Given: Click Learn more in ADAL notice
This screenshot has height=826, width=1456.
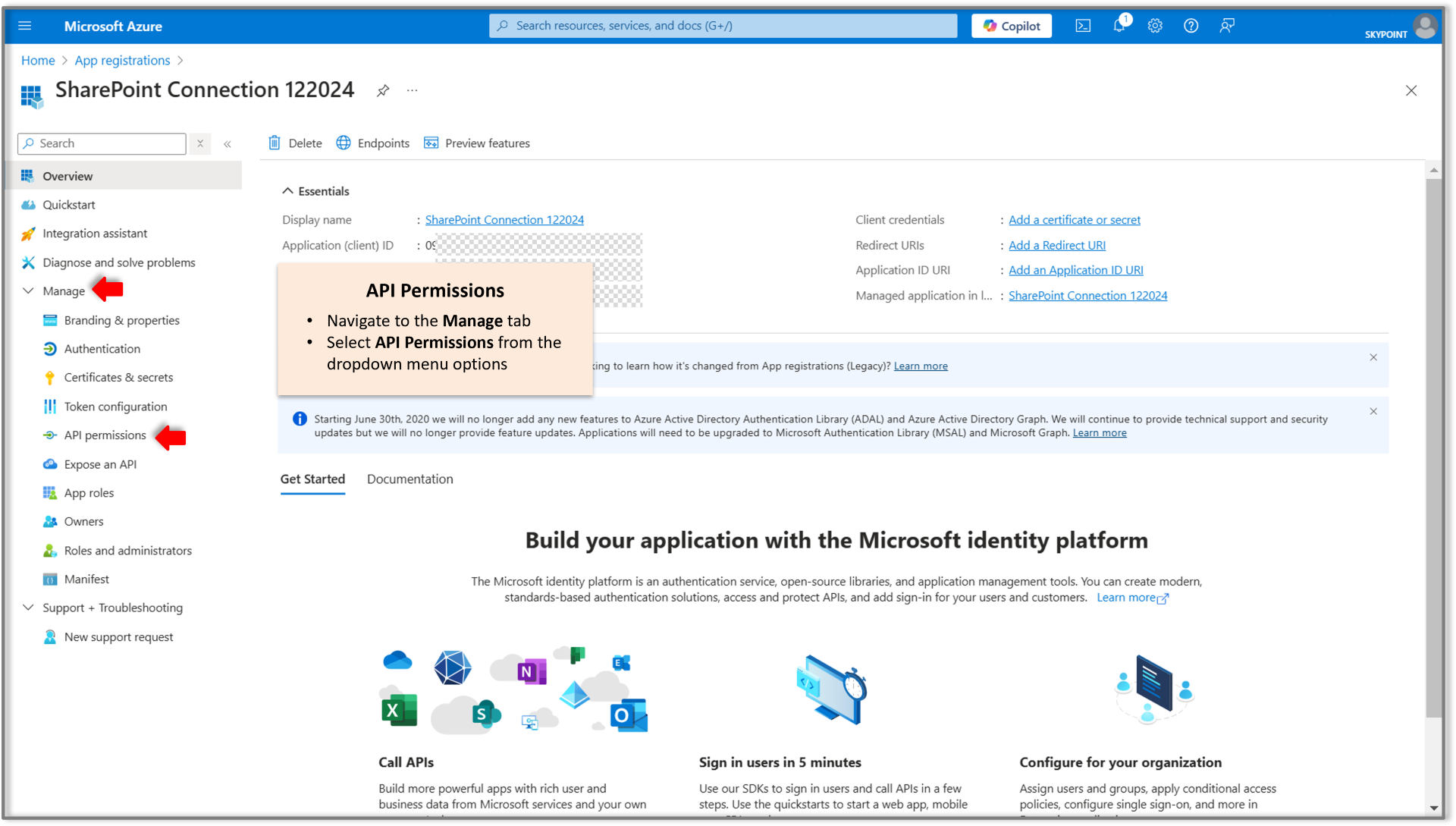Looking at the screenshot, I should (x=1100, y=433).
